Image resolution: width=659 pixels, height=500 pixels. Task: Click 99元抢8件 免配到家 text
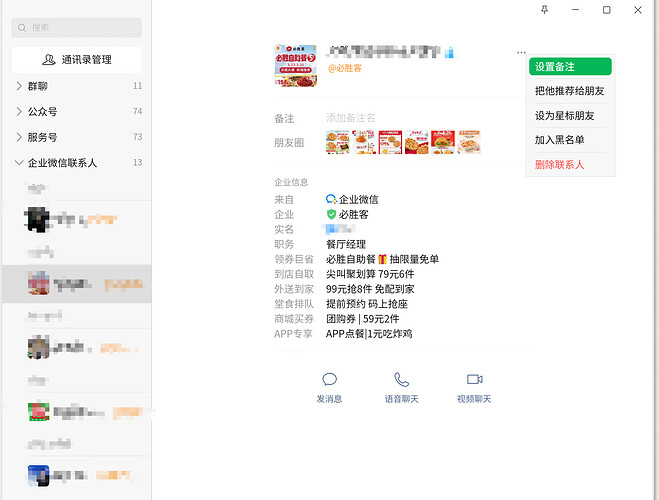coord(370,289)
